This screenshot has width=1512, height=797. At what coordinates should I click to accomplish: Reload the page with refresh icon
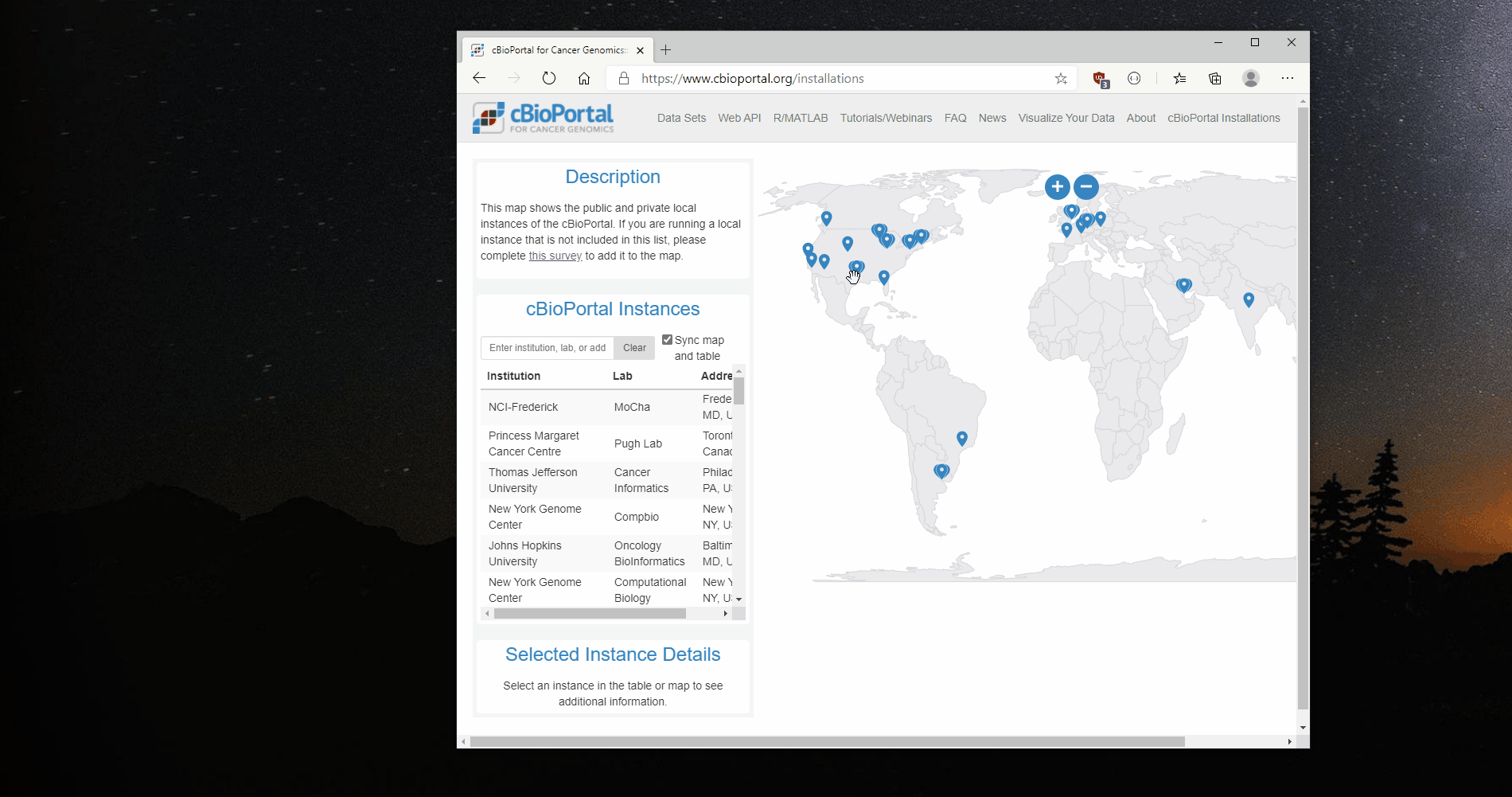[549, 78]
